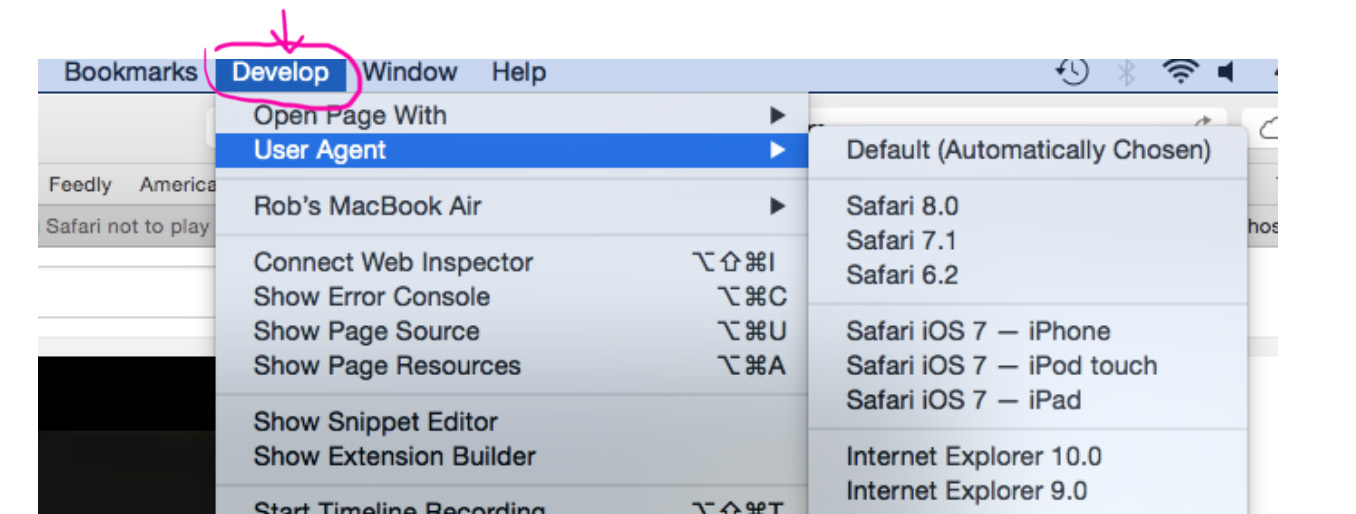Select Safari iOS 7 — iPad
The width and height of the screenshot is (1356, 514).
pyautogui.click(x=1028, y=400)
